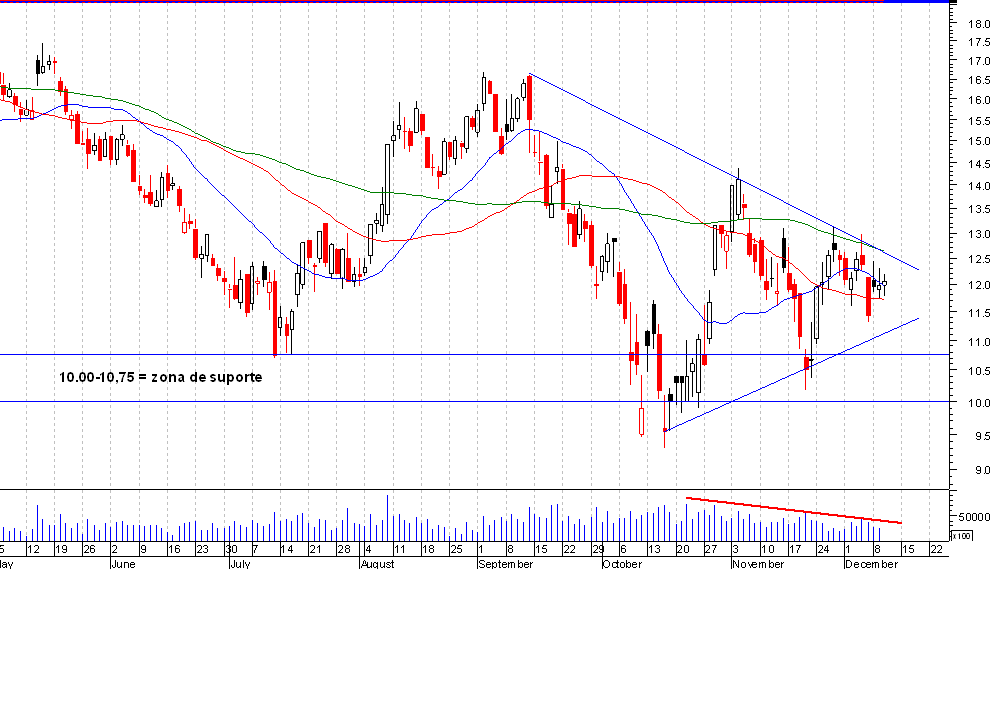Click the August month label
994x720 pixels.
377,564
